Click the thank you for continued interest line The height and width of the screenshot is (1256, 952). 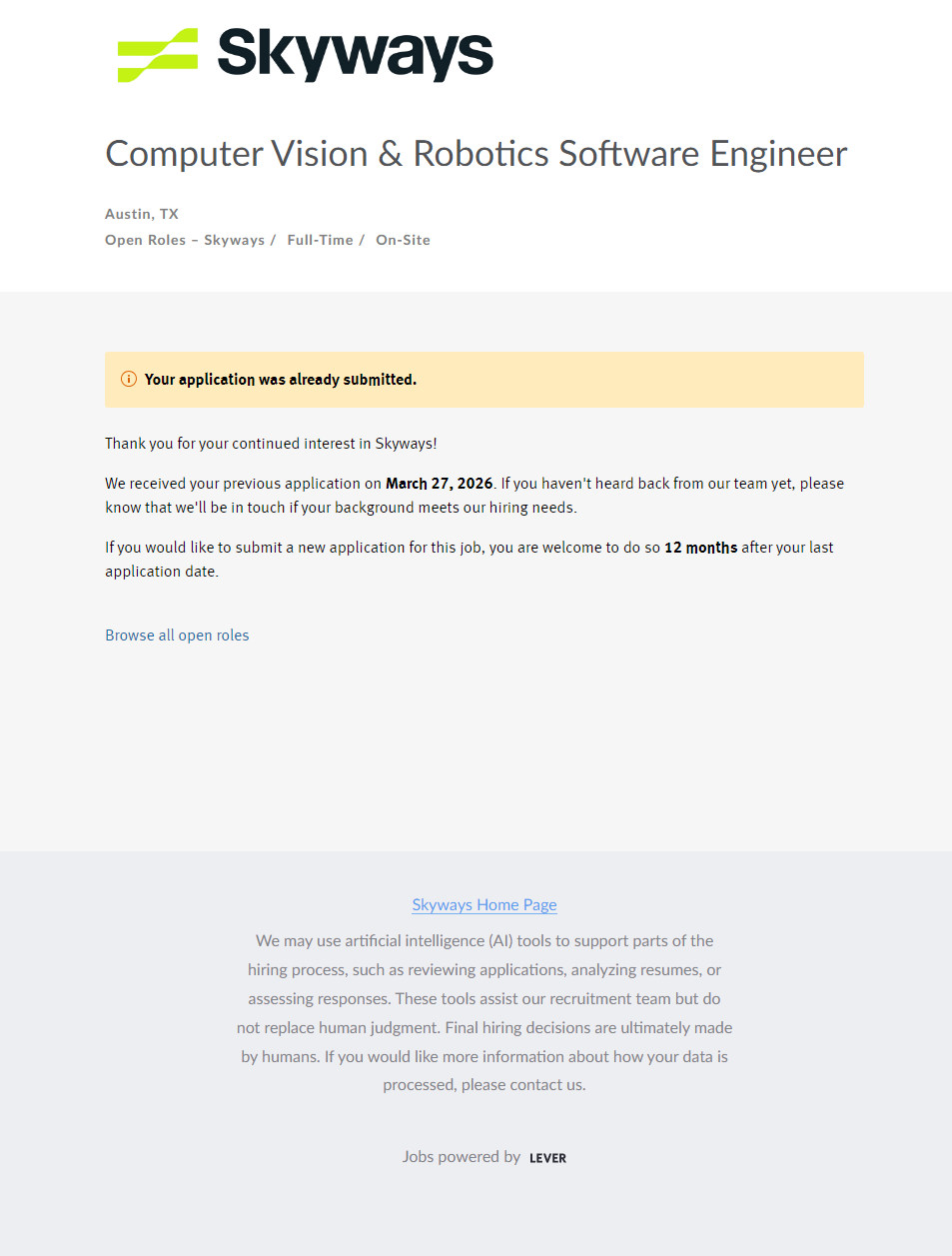click(x=271, y=444)
